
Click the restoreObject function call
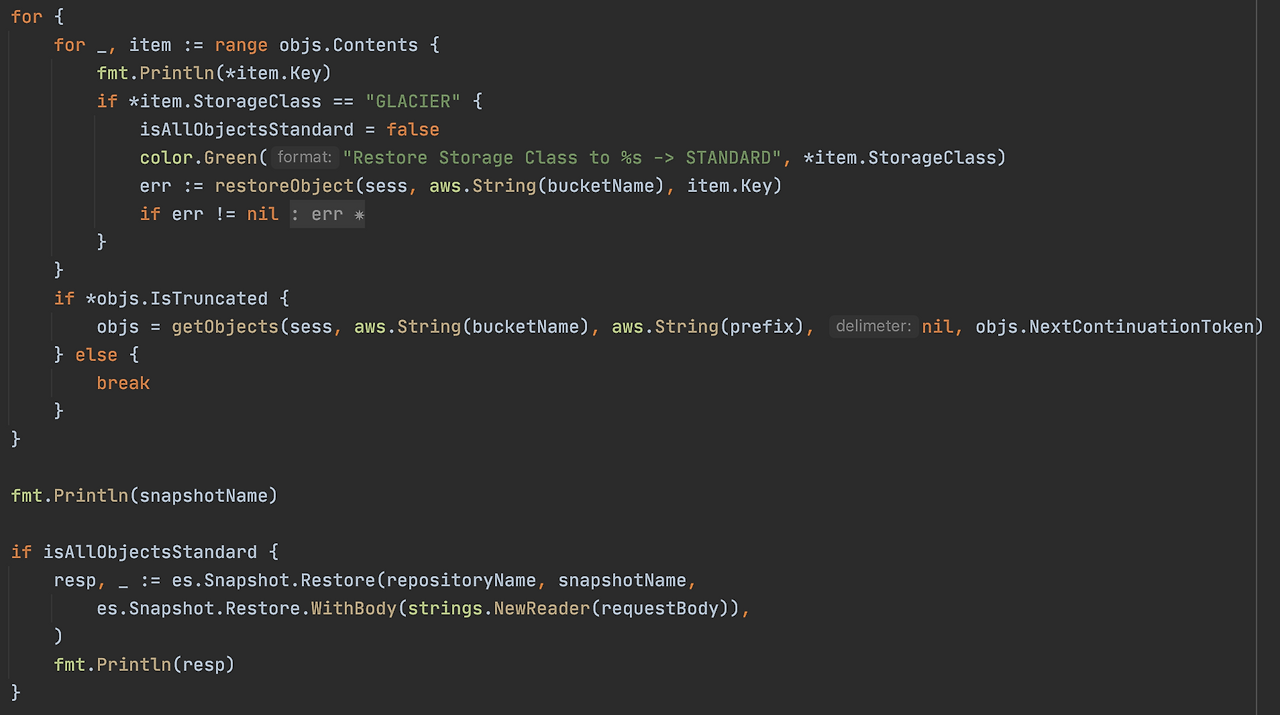[284, 185]
